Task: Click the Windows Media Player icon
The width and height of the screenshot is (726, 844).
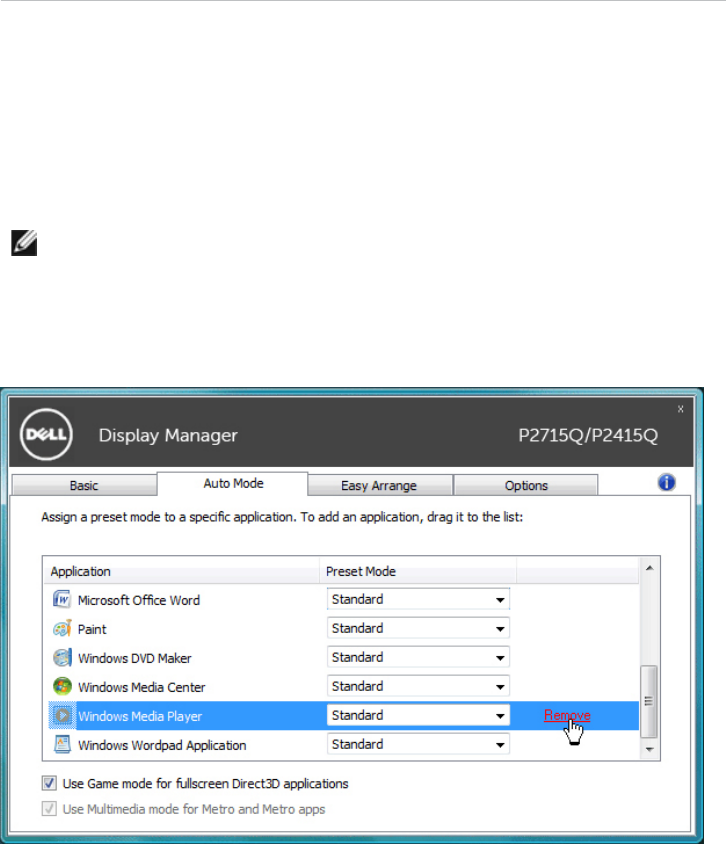Action: click(x=62, y=715)
